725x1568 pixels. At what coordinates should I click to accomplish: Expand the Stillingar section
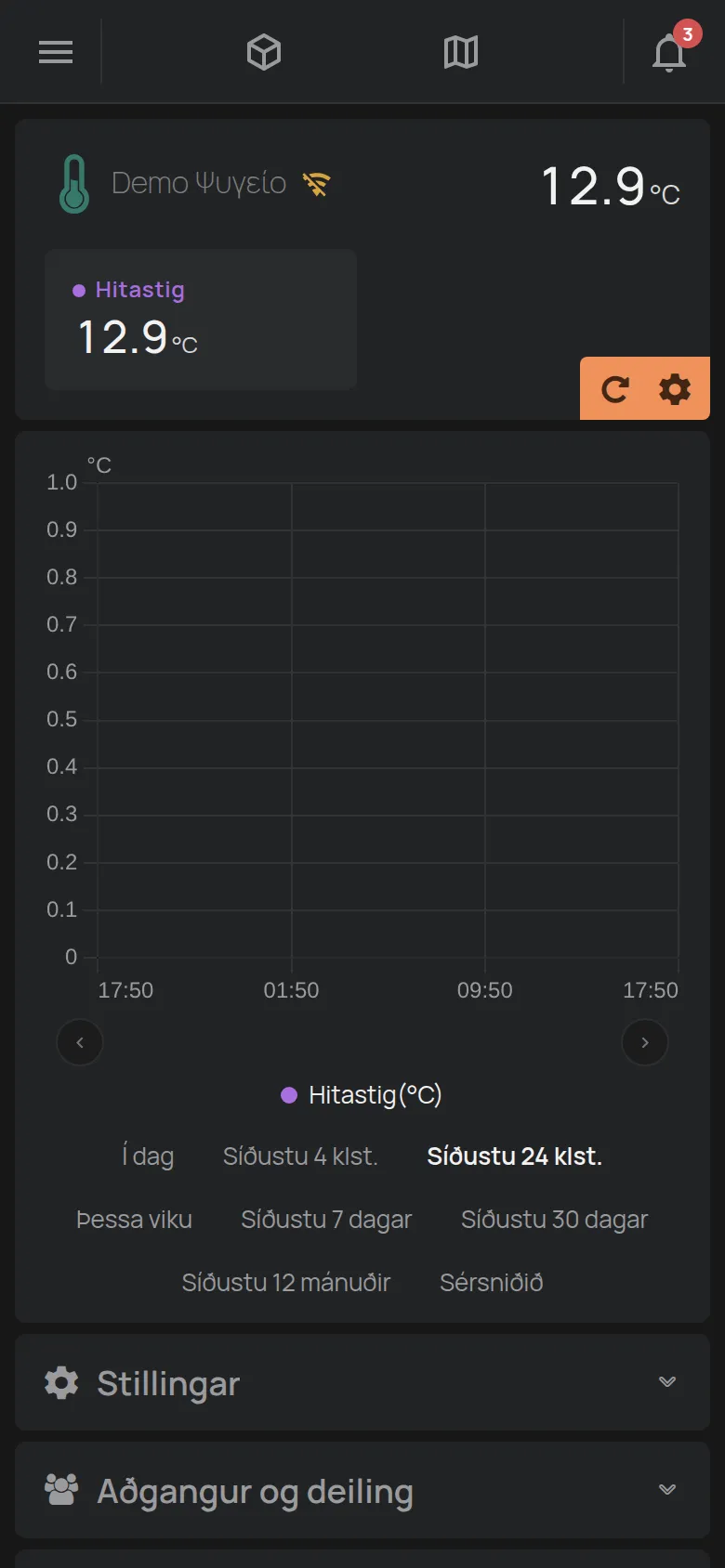362,1383
